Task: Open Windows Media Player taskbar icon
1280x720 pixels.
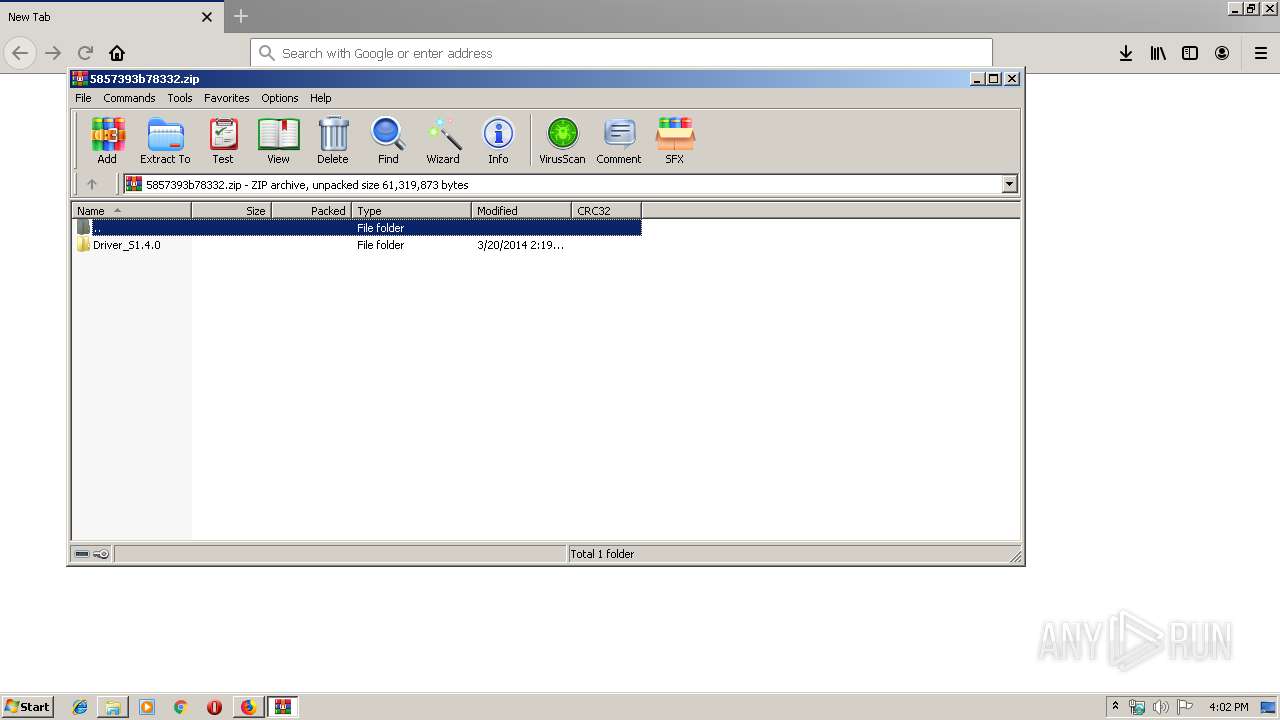Action: [147, 707]
